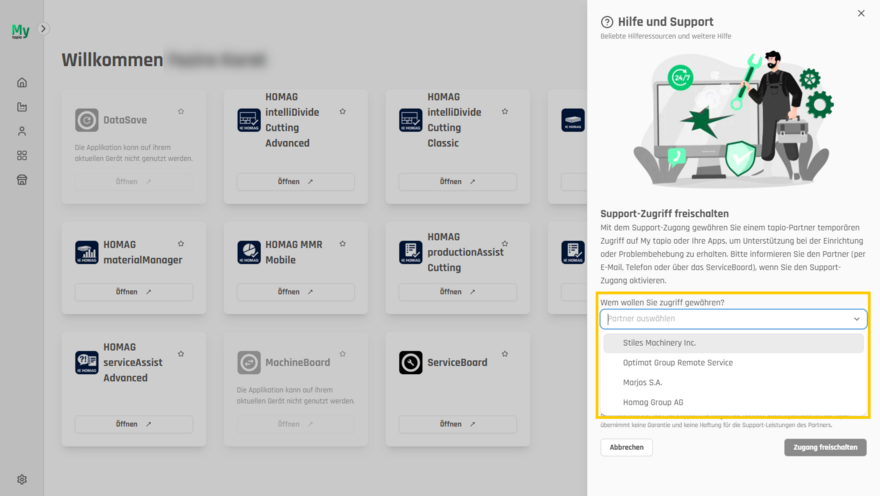Image resolution: width=880 pixels, height=496 pixels.
Task: Click Zugang freischalten button
Action: [x=826, y=447]
